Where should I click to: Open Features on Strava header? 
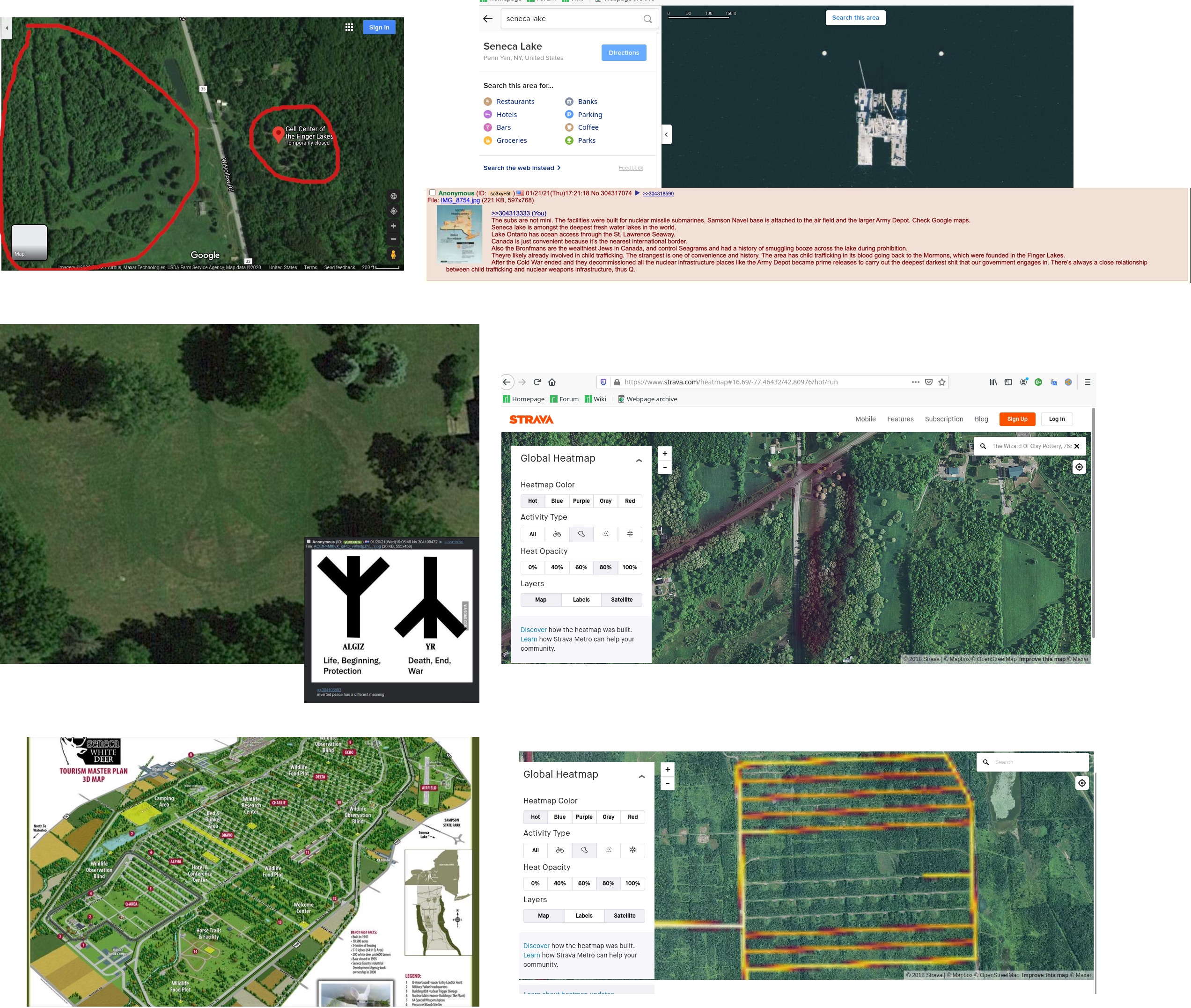coord(900,419)
